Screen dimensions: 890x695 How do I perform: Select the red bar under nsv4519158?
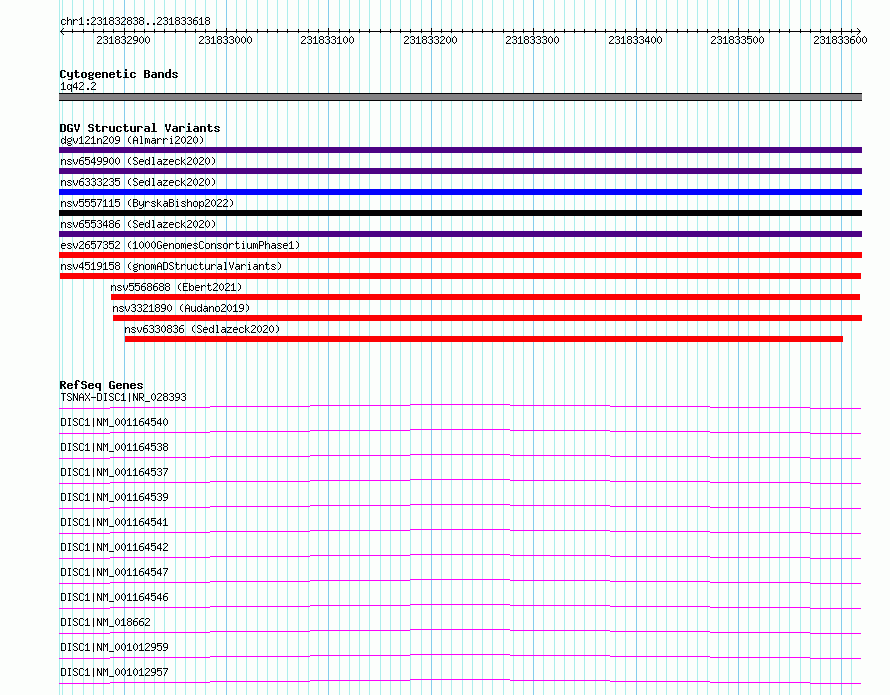pyautogui.click(x=460, y=276)
